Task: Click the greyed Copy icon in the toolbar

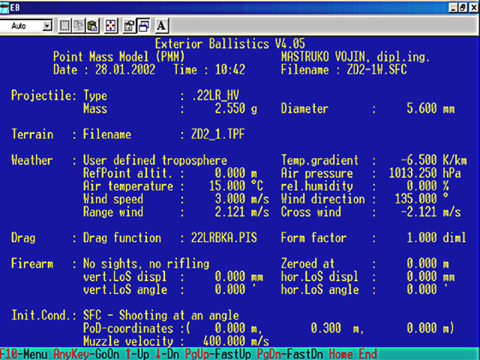Action: tap(79, 26)
